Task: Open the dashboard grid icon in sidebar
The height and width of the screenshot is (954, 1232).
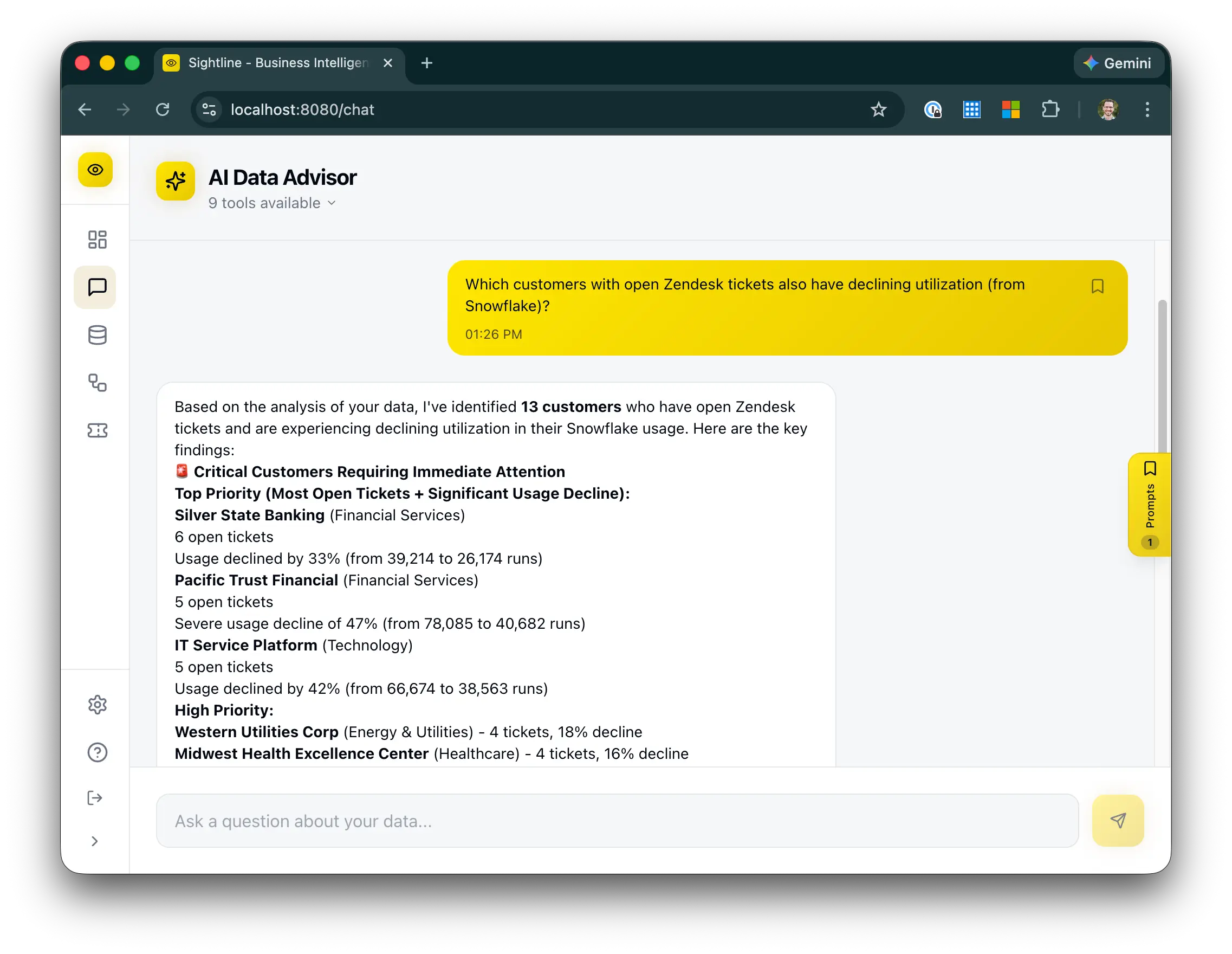Action: pyautogui.click(x=97, y=240)
